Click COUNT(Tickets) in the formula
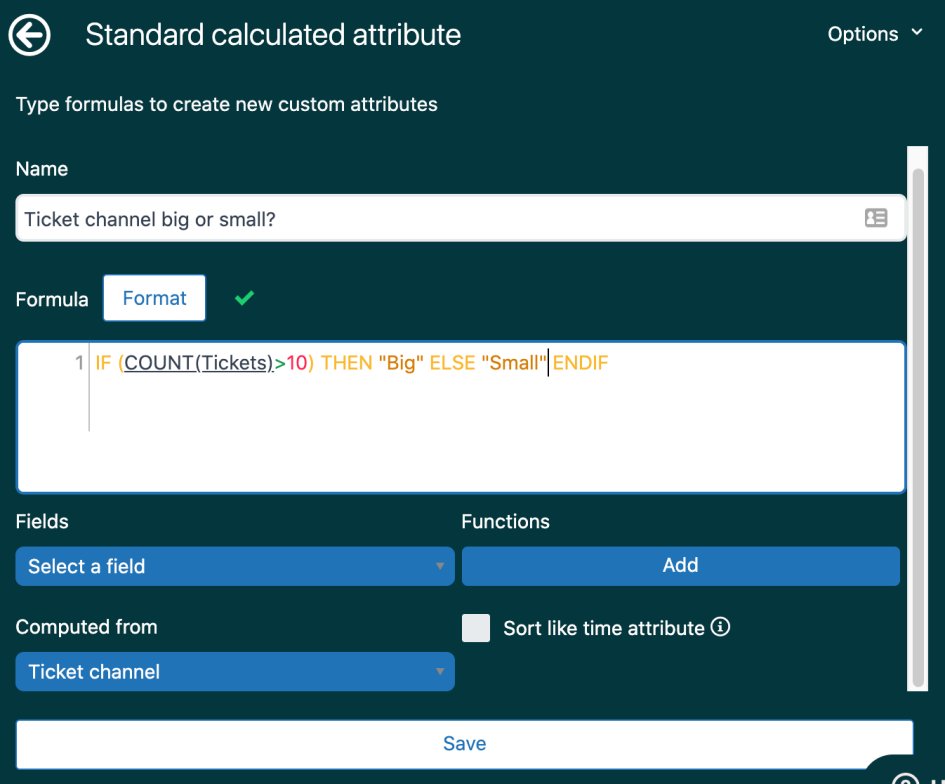Screen dimensions: 945x784 pyautogui.click(x=199, y=363)
